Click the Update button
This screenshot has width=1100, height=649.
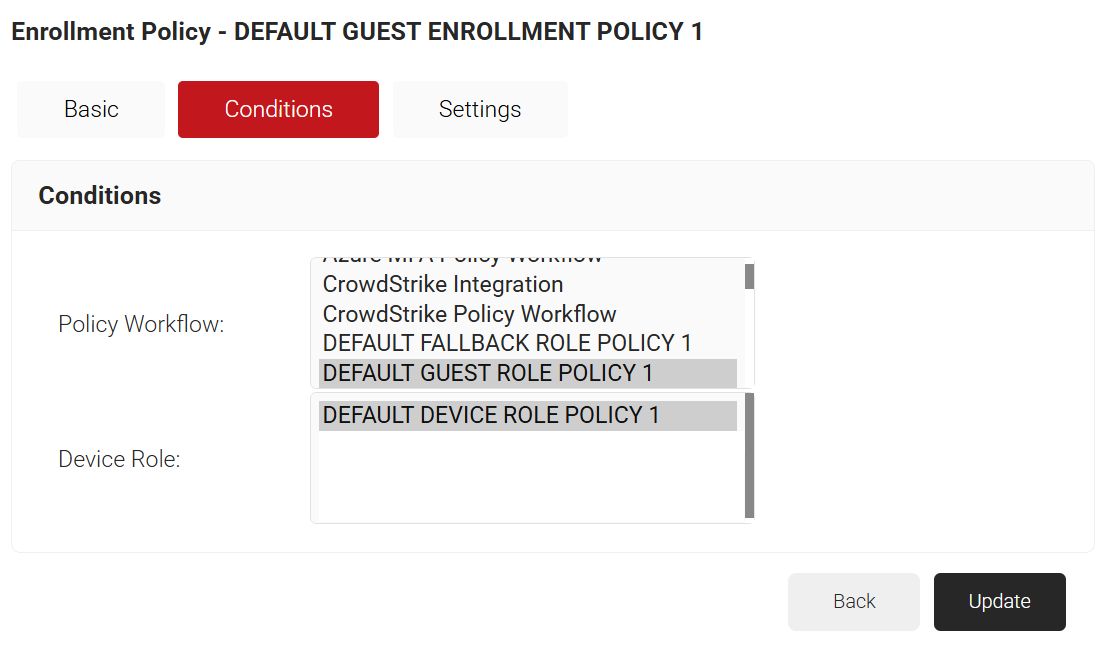pyautogui.click(x=999, y=601)
